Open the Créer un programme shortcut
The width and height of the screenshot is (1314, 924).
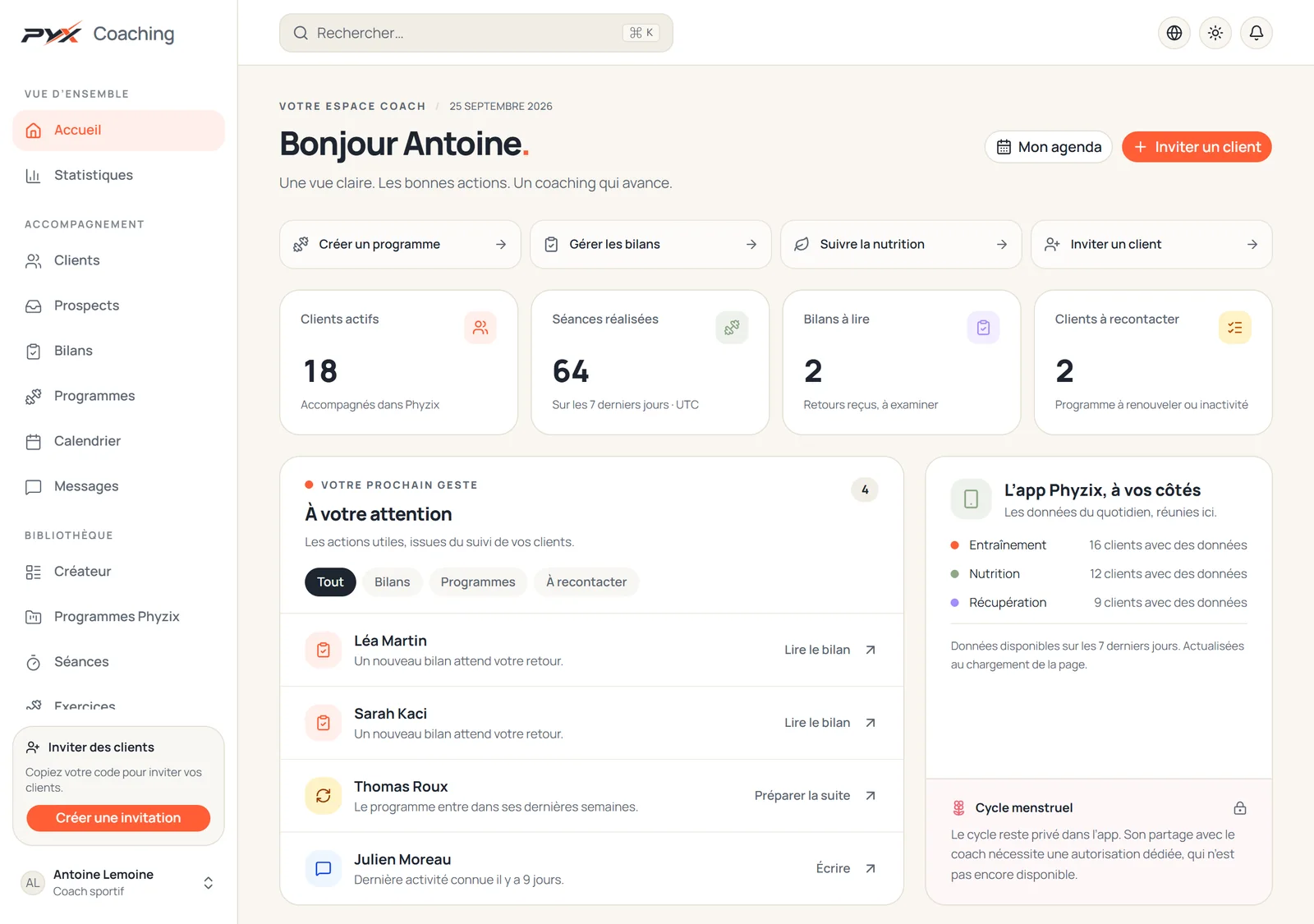(400, 244)
